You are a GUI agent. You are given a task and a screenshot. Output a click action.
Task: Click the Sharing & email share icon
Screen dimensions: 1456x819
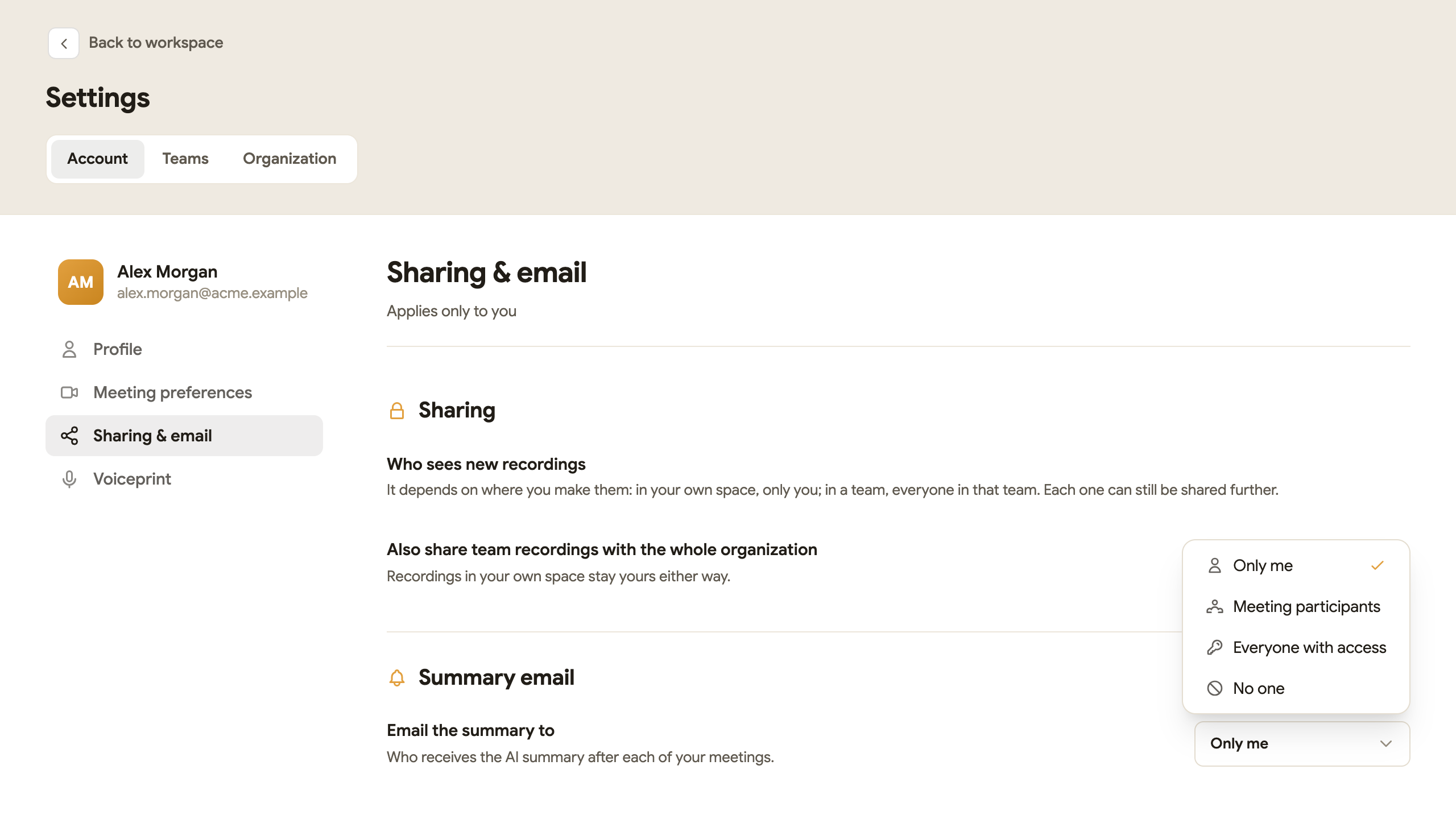tap(69, 436)
